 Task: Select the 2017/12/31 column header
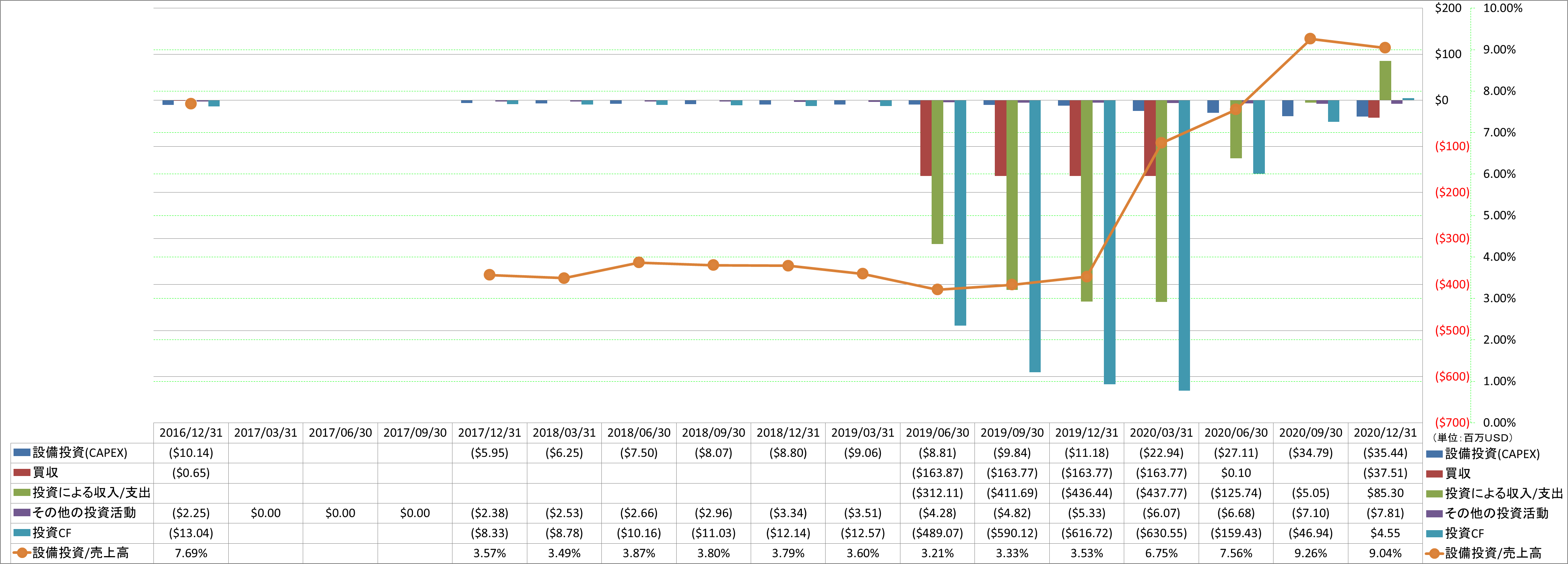pos(490,432)
